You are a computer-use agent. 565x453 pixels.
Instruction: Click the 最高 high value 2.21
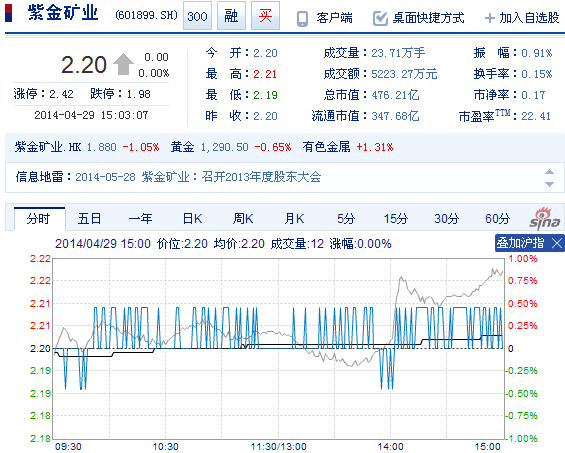pyautogui.click(x=265, y=74)
